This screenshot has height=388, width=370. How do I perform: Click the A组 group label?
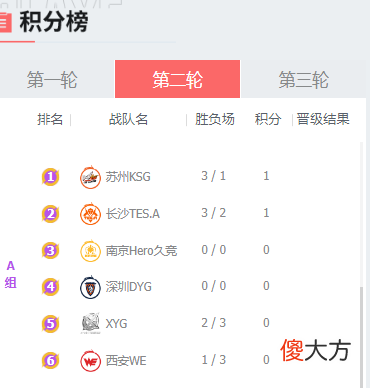pos(11,274)
